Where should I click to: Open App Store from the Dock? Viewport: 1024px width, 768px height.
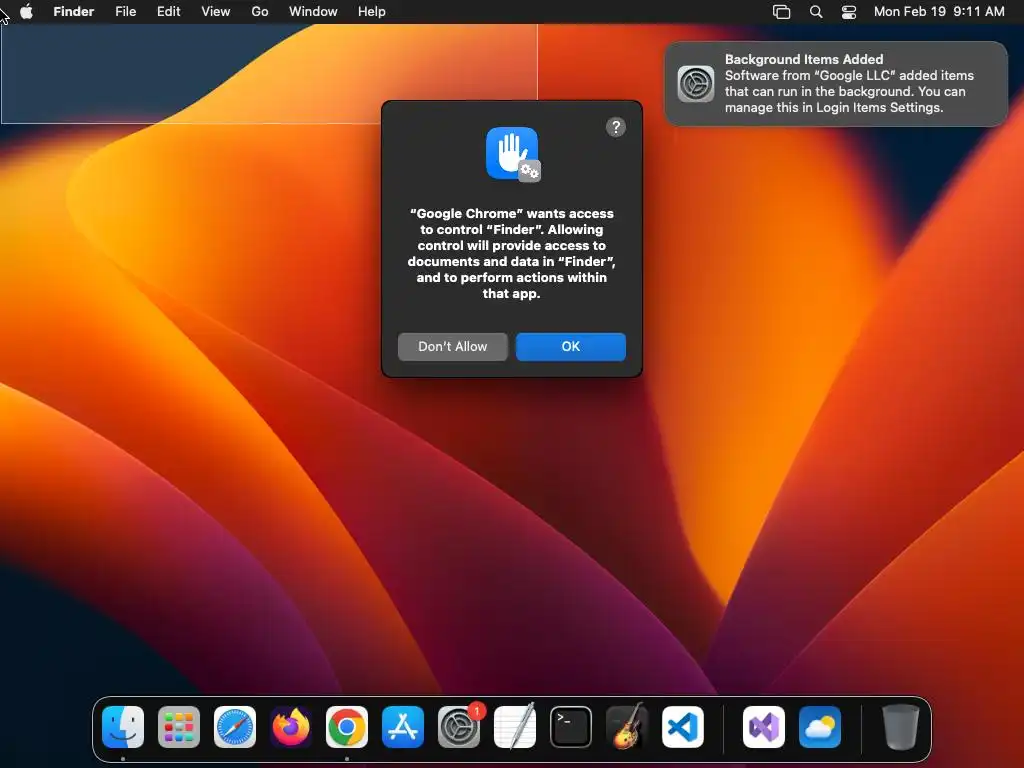tap(403, 727)
